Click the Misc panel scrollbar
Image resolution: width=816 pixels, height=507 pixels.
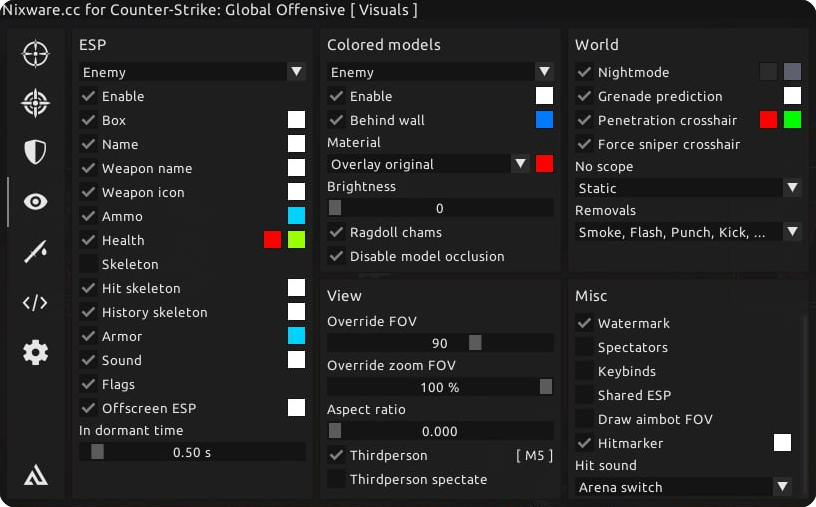click(x=805, y=404)
